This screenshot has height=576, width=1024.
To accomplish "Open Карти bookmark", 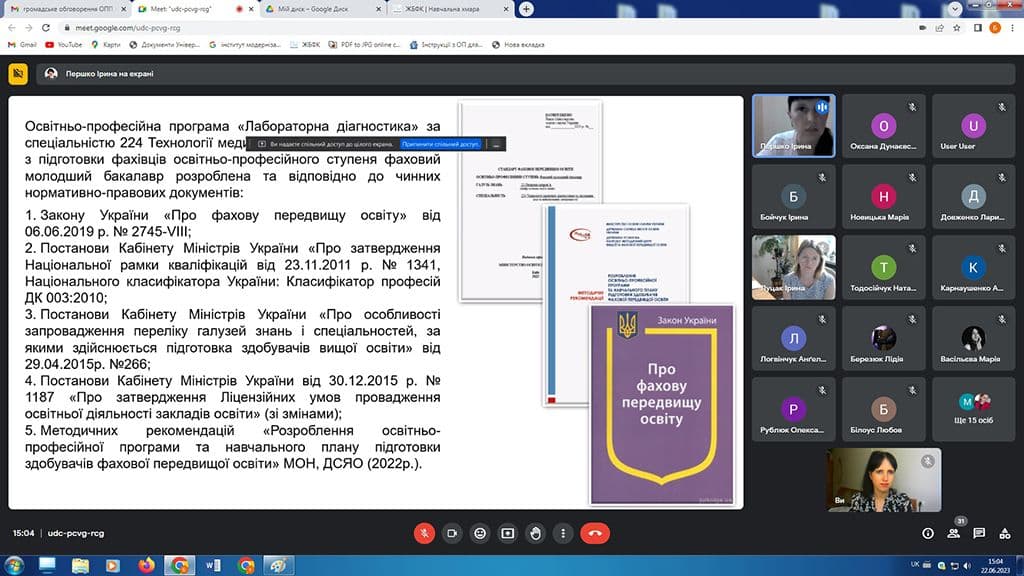I will coord(106,44).
